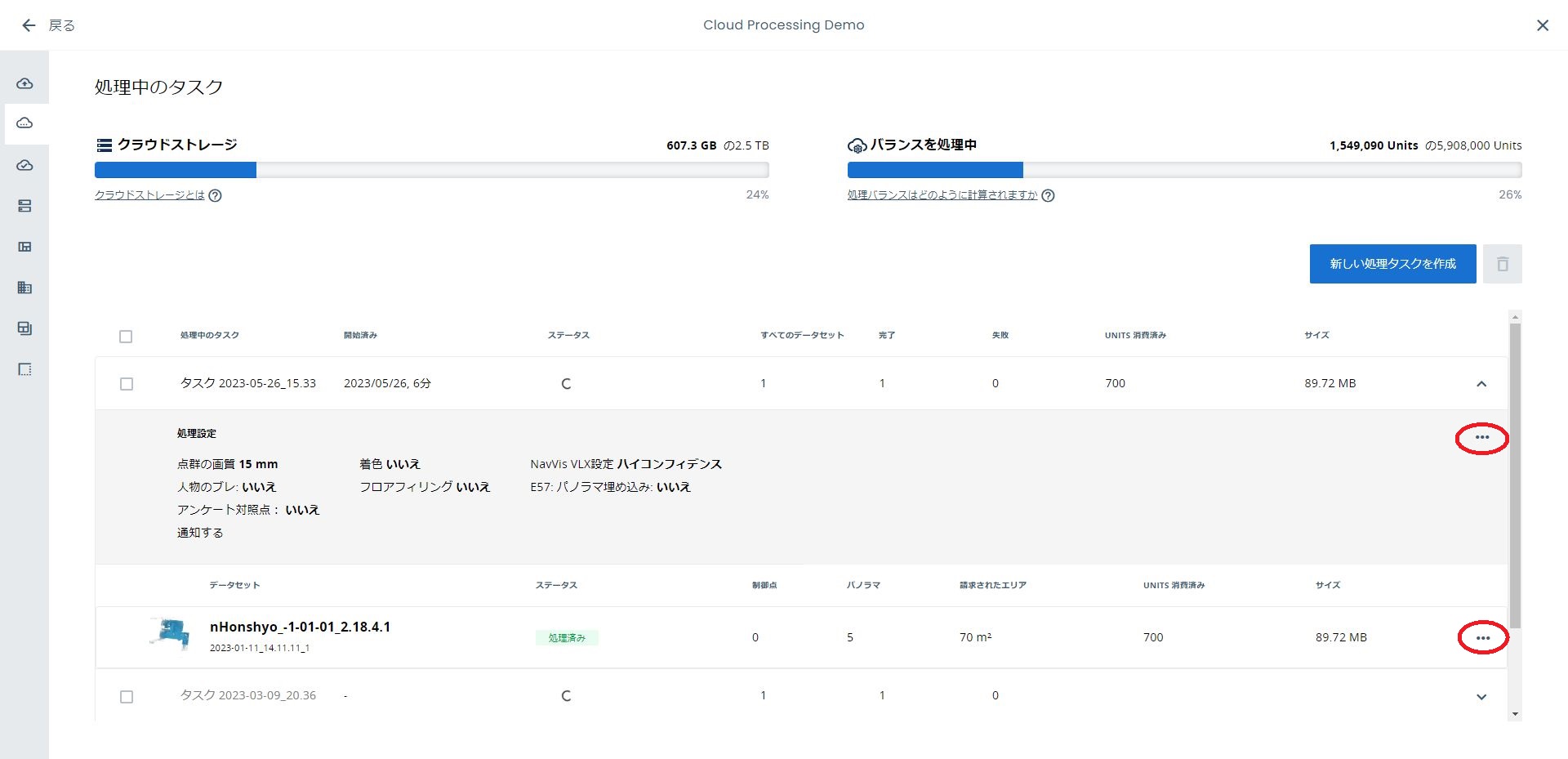Image resolution: width=1568 pixels, height=759 pixels.
Task: Click the 通知する text in settings
Action: coord(200,533)
